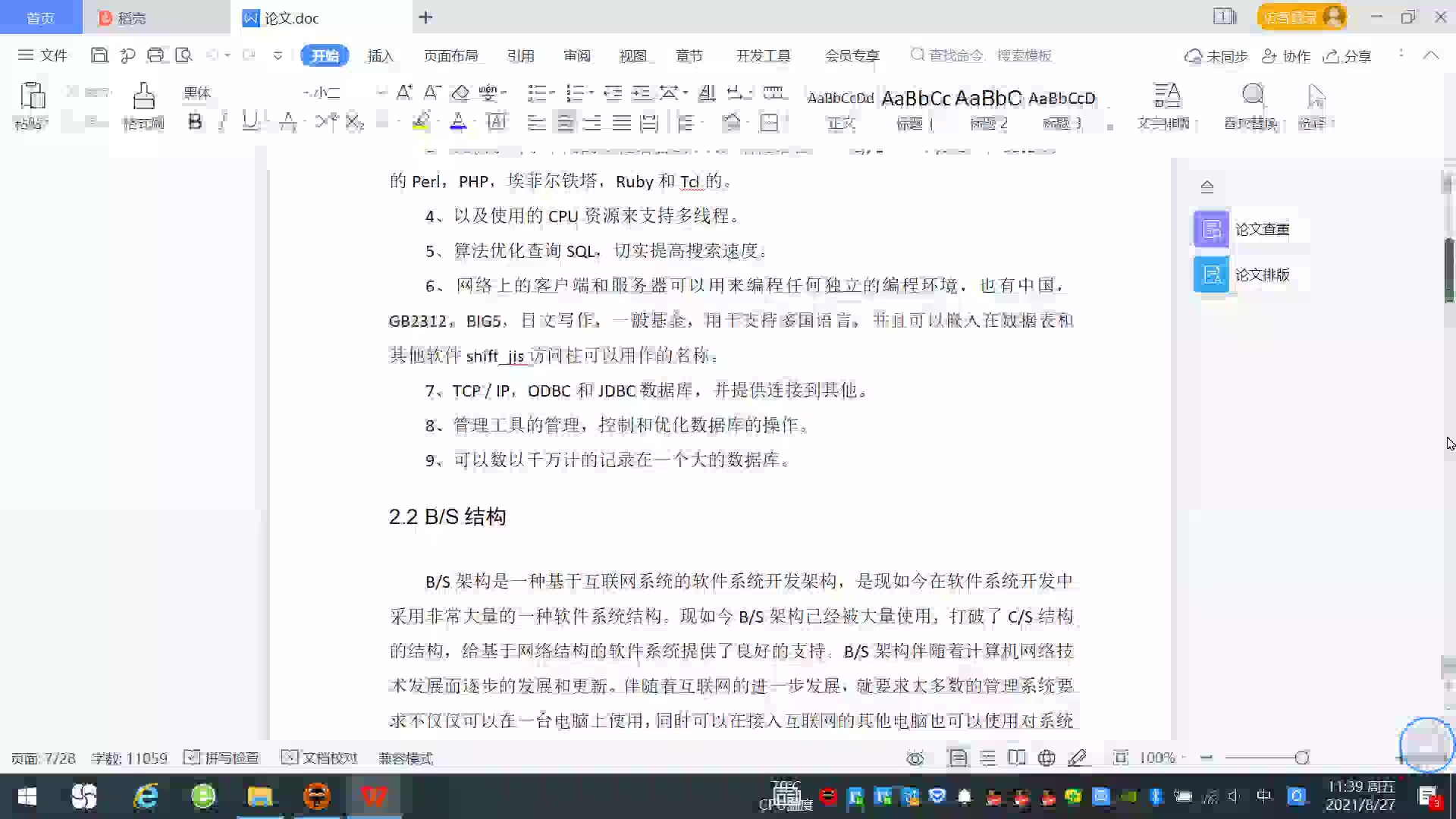Apply the 标题 2 heading style
The height and width of the screenshot is (819, 1456).
click(988, 108)
